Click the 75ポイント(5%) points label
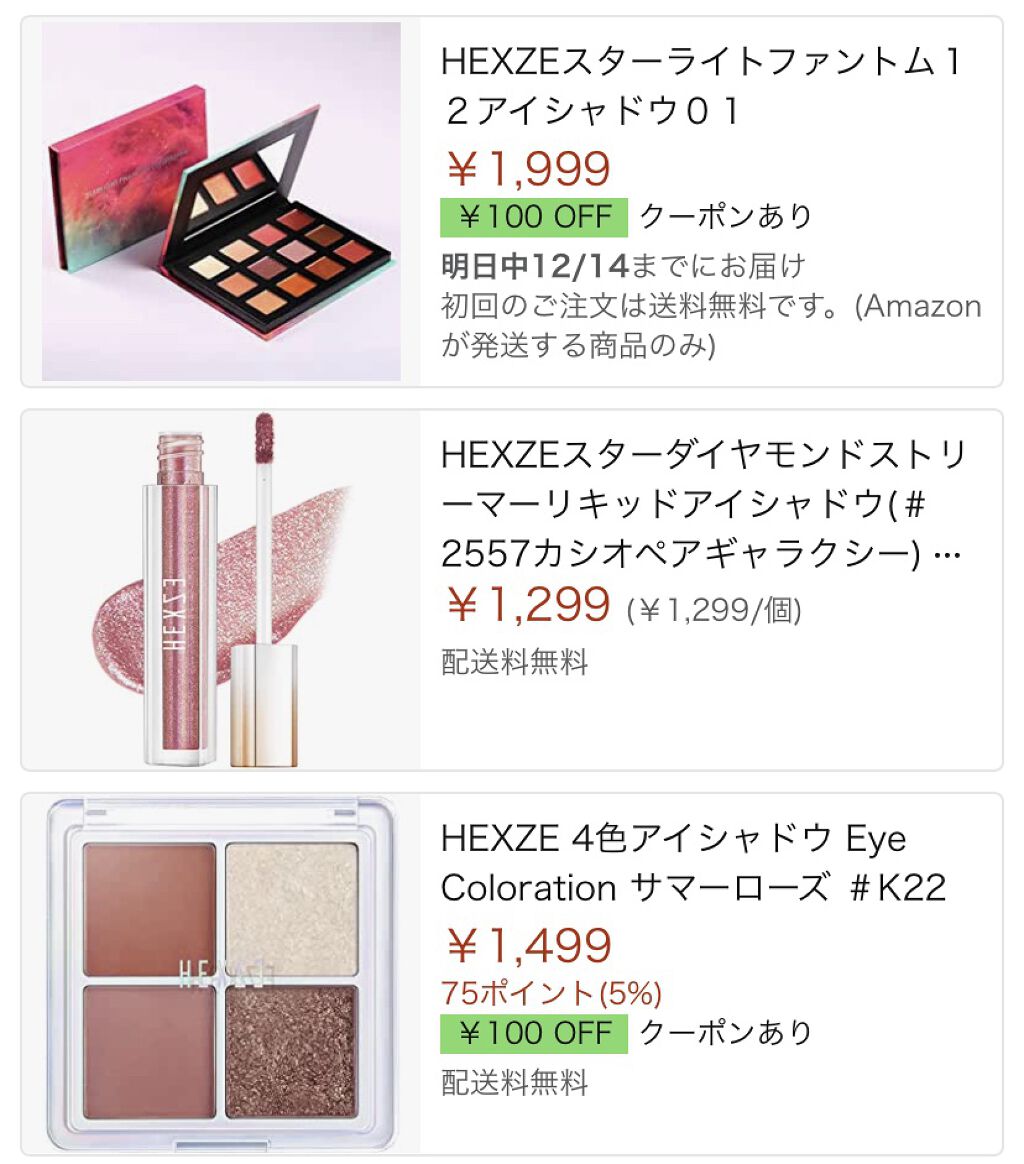Image resolution: width=1024 pixels, height=1164 pixels. tap(551, 993)
